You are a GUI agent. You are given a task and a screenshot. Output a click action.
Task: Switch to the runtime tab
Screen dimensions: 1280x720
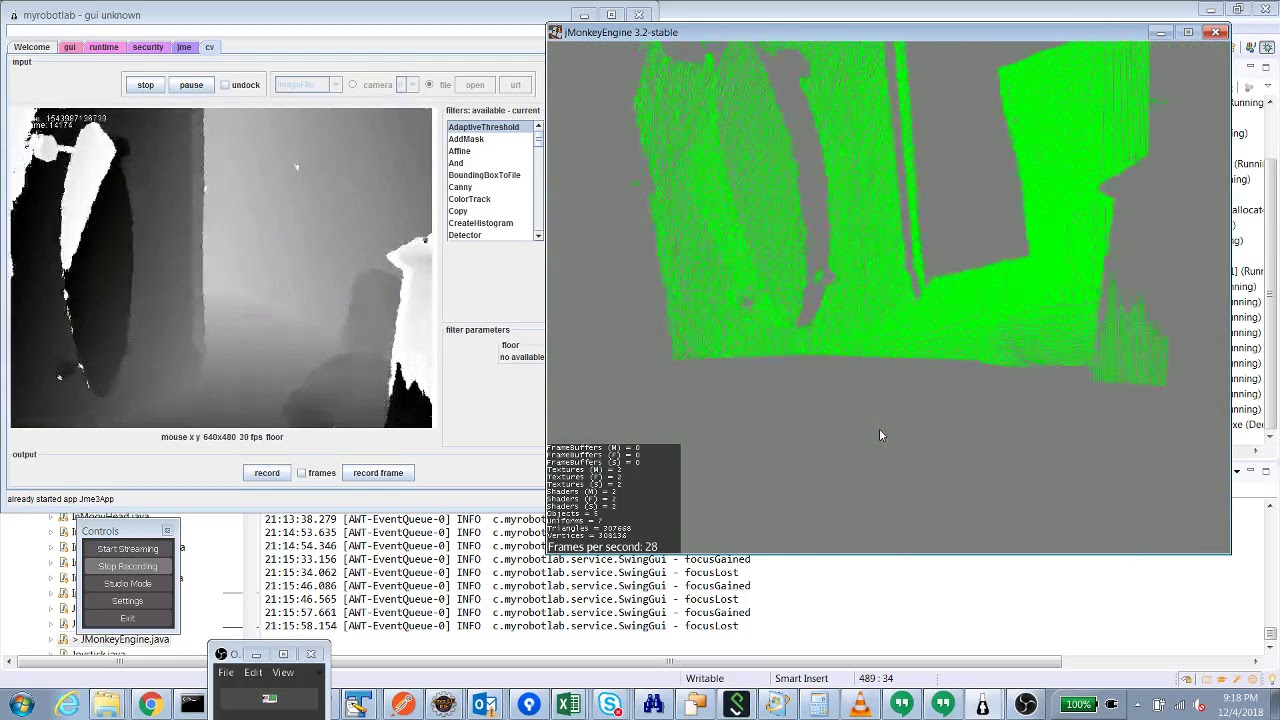point(104,47)
